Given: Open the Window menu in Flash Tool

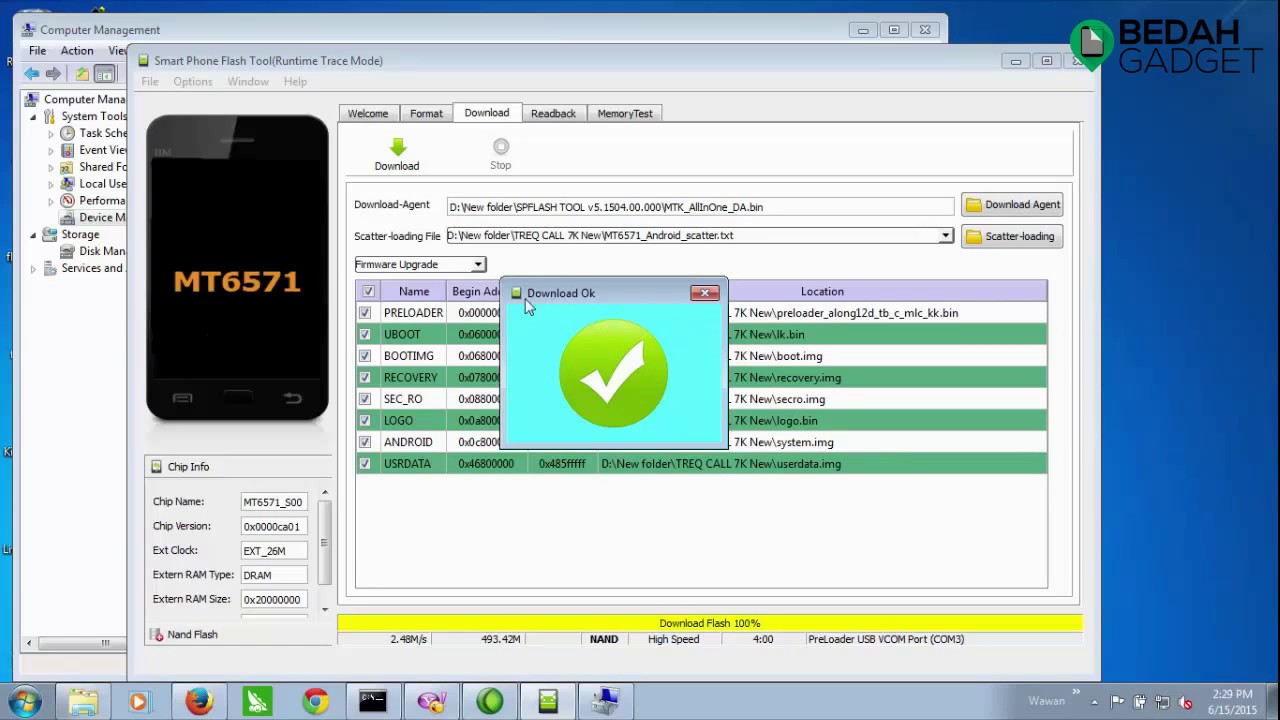Looking at the screenshot, I should click(248, 82).
